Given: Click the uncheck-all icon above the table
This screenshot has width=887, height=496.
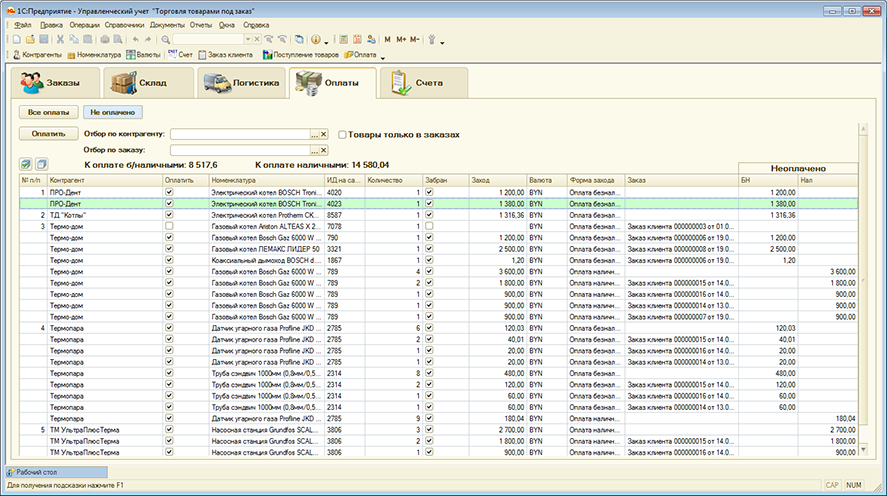Looking at the screenshot, I should tap(42, 164).
